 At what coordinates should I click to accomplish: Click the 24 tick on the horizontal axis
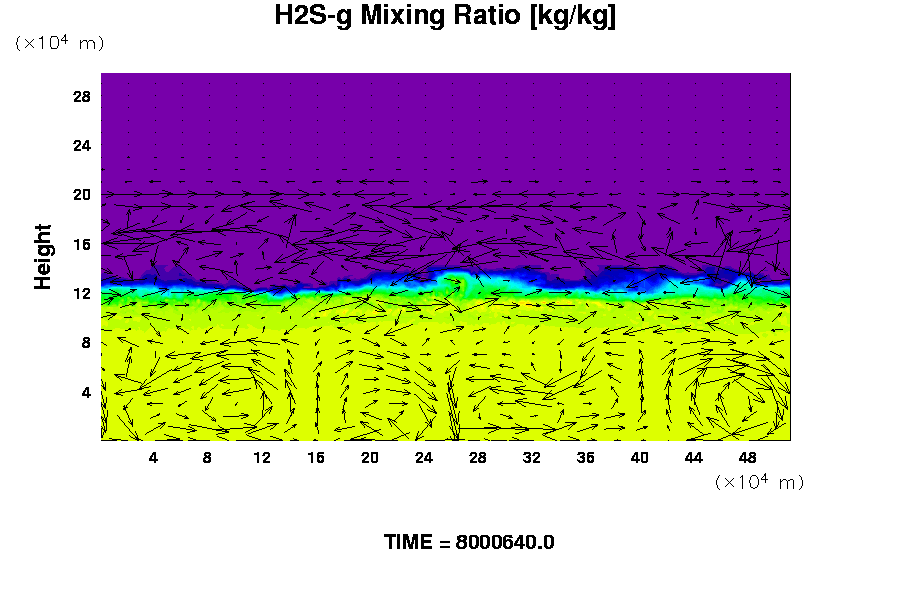[424, 457]
